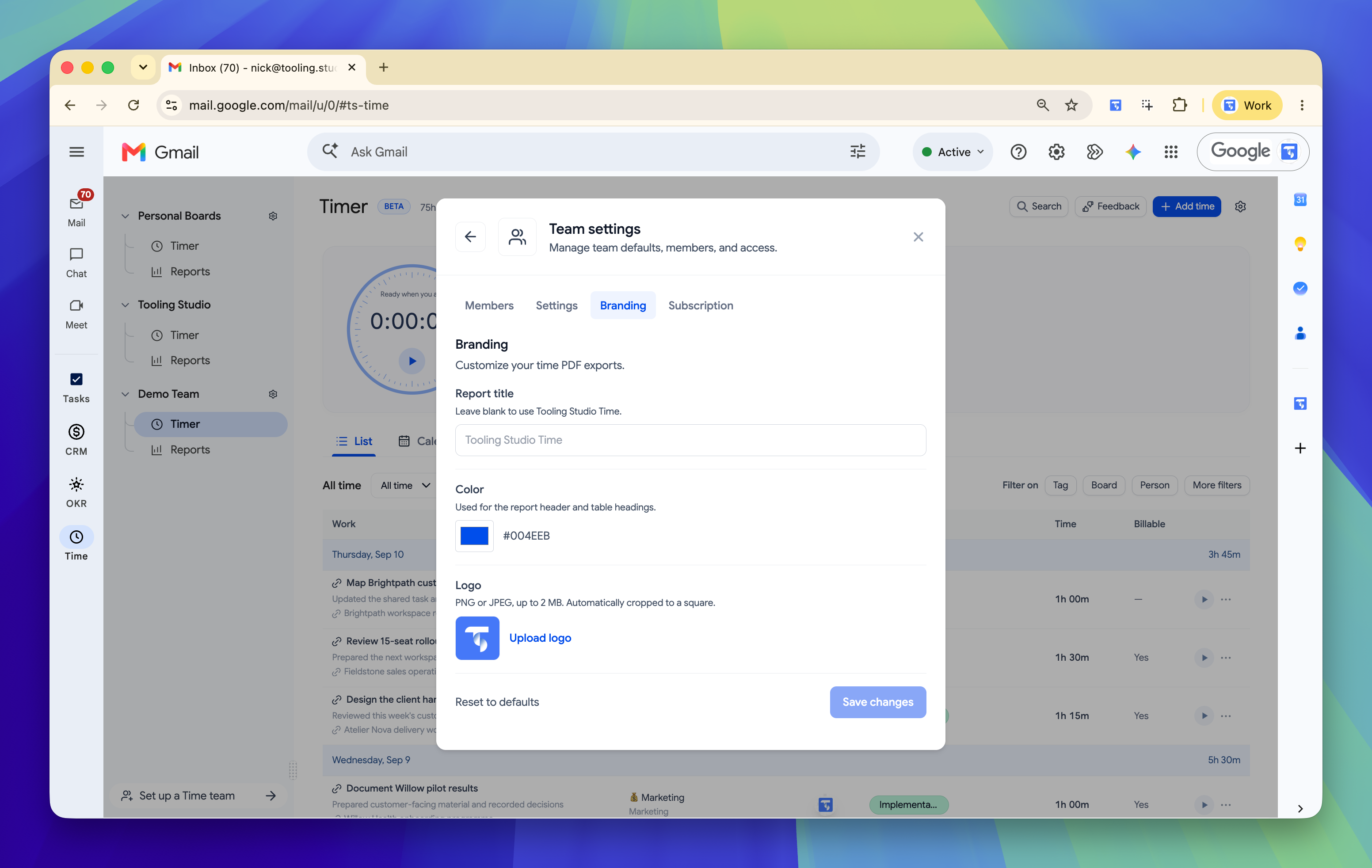Screen dimensions: 1372x868
Task: Click the Upload logo link
Action: pos(540,638)
